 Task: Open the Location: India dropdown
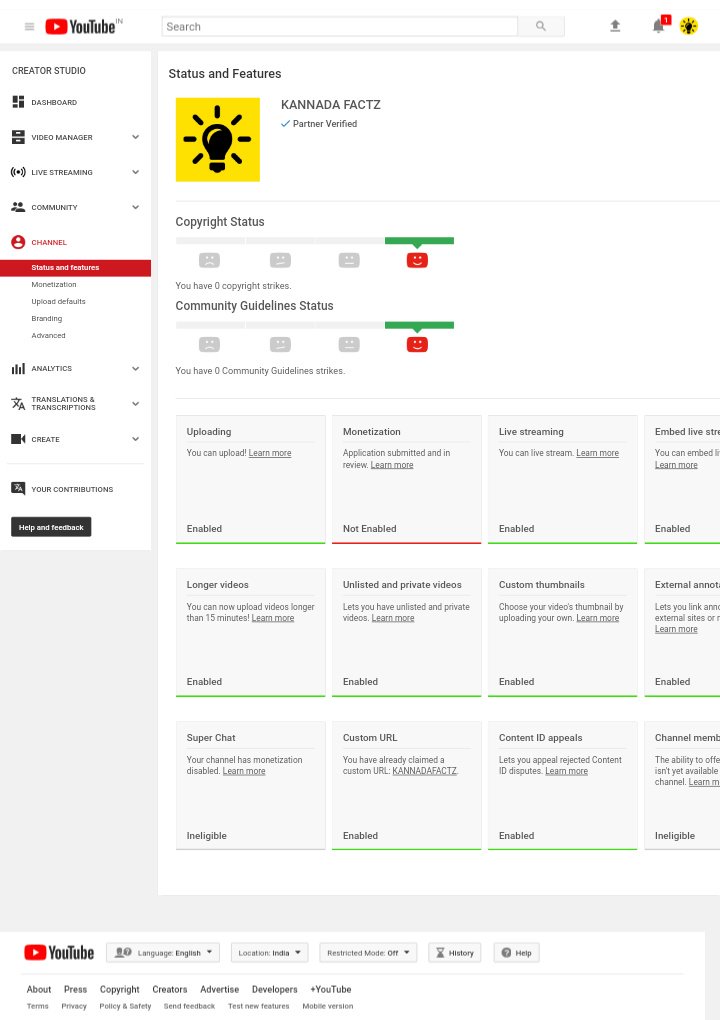pos(269,953)
